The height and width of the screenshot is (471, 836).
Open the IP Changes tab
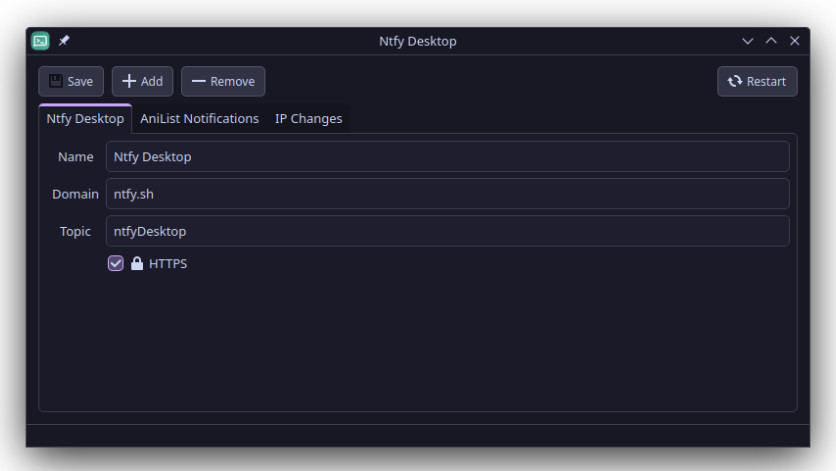click(x=309, y=118)
